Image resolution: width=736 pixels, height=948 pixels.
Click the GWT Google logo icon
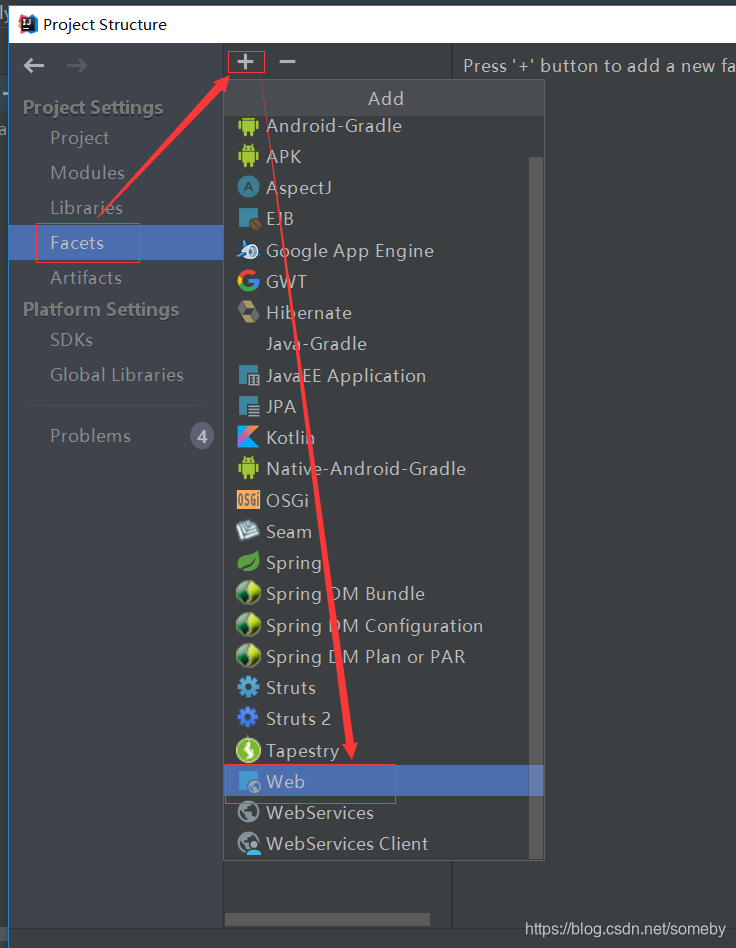coord(248,281)
